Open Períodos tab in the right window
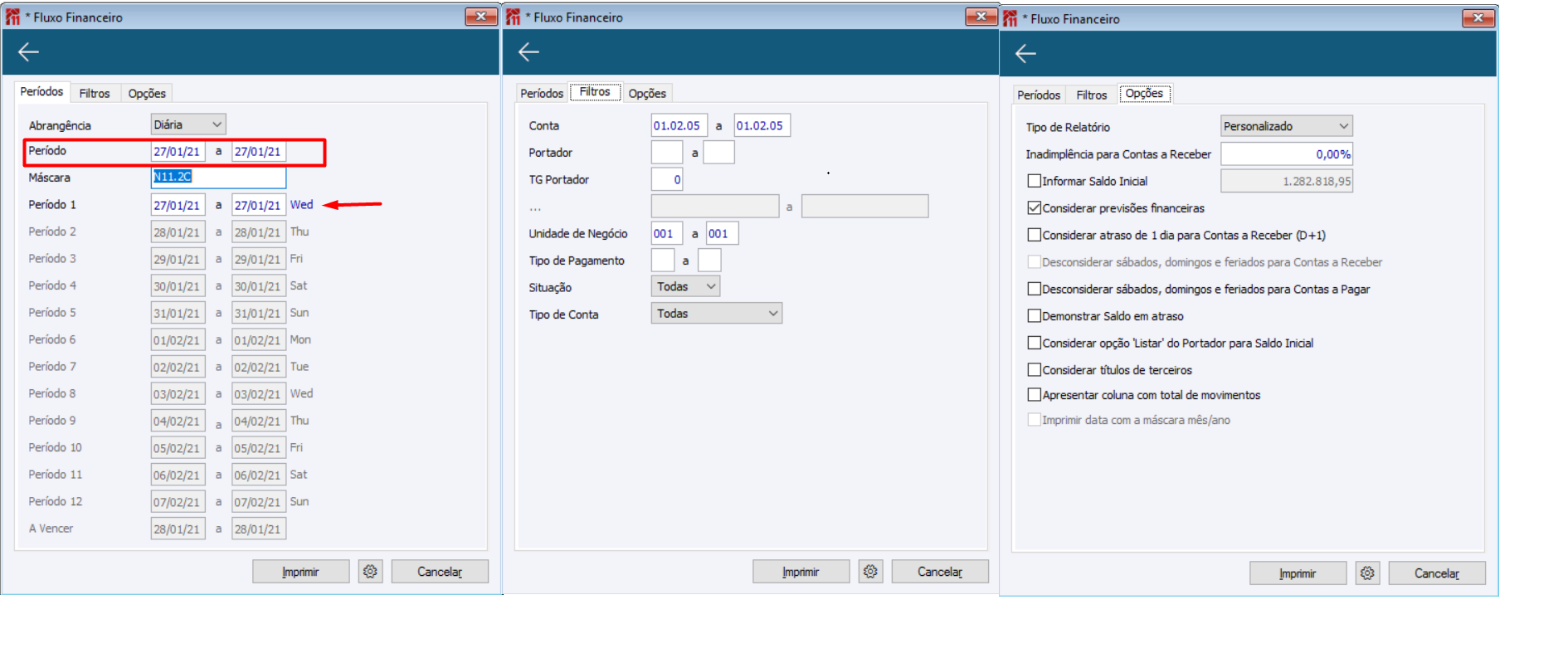 (x=1039, y=95)
